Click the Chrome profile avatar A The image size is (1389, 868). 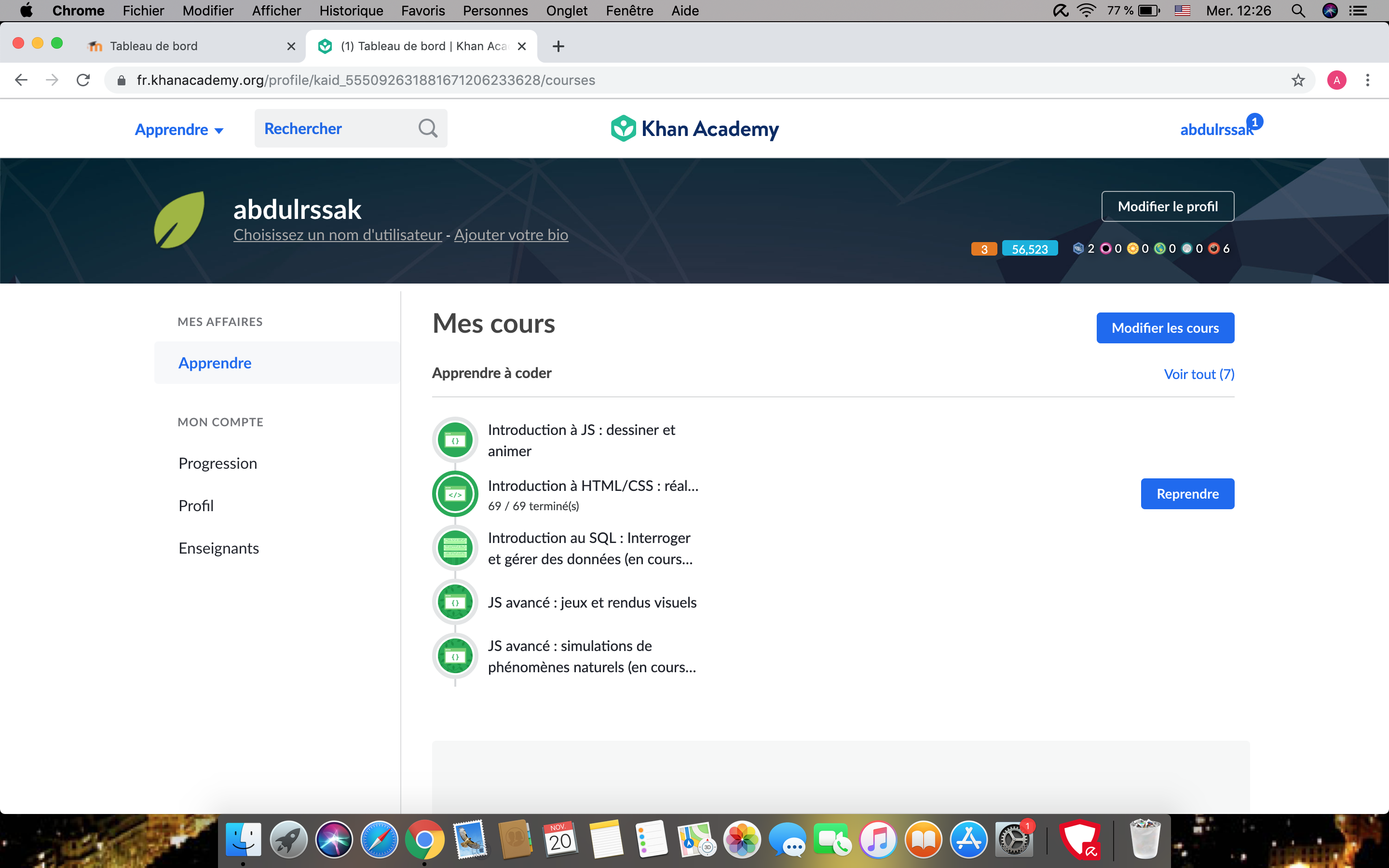pos(1337,81)
